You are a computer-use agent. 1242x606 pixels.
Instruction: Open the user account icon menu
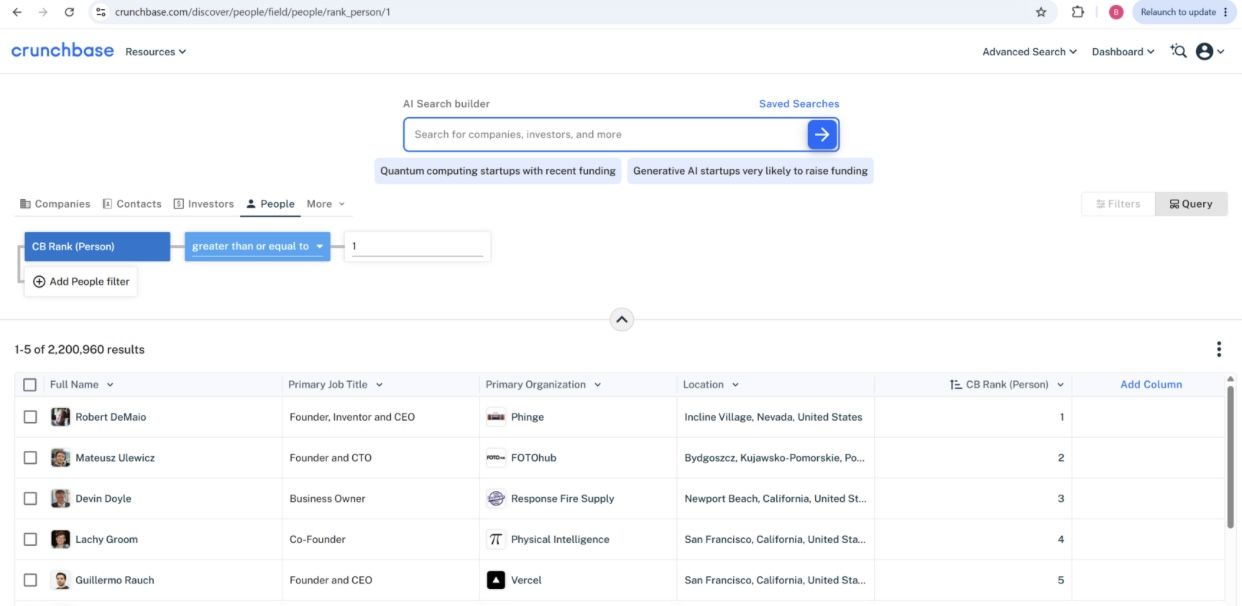click(1210, 51)
